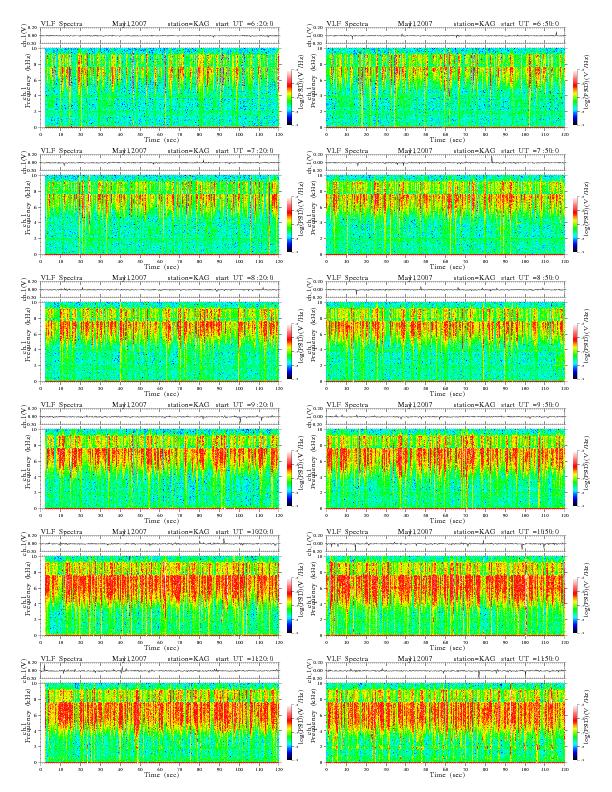Click the ch.1(V) waveform strip above 11:20:0 spectrogram
612x792 pixels.
(x=160, y=671)
